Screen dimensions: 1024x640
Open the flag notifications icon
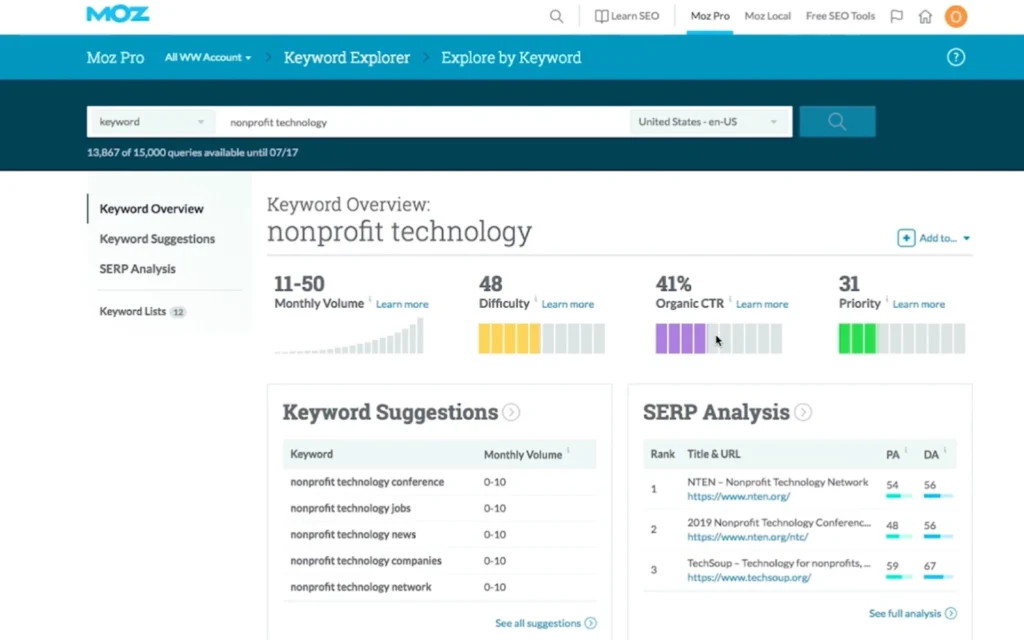(x=897, y=16)
